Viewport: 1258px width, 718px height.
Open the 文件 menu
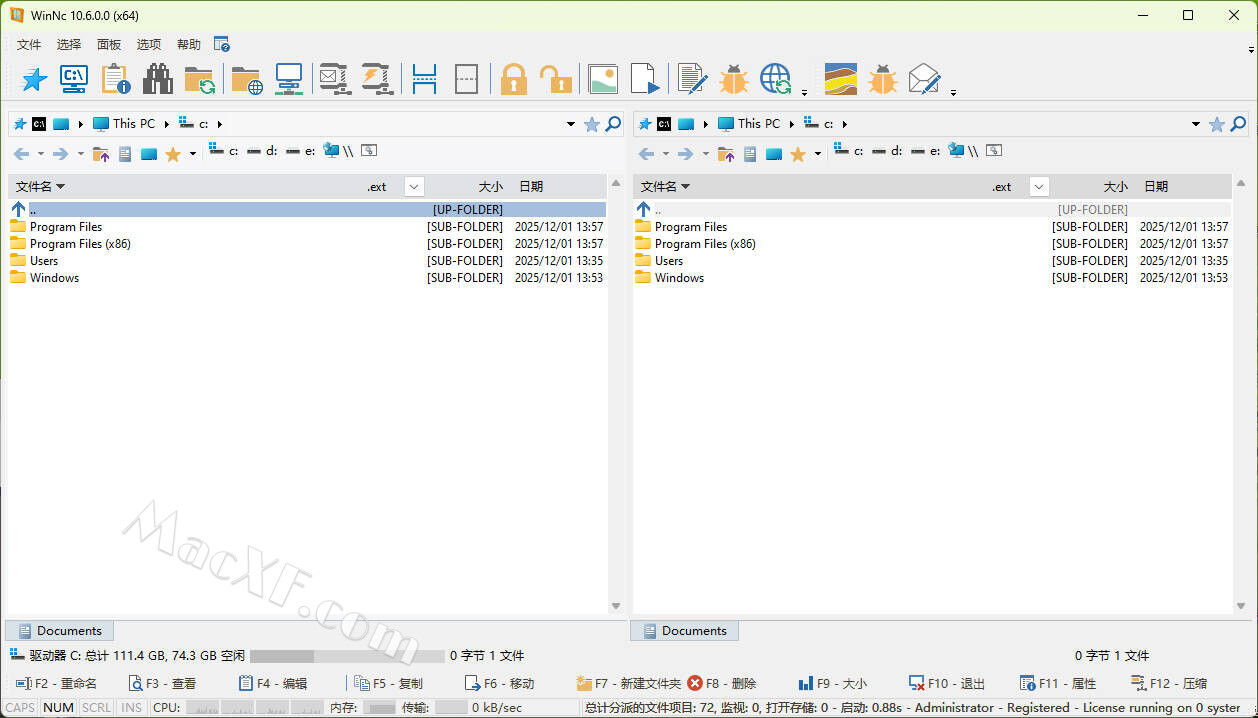tap(29, 45)
